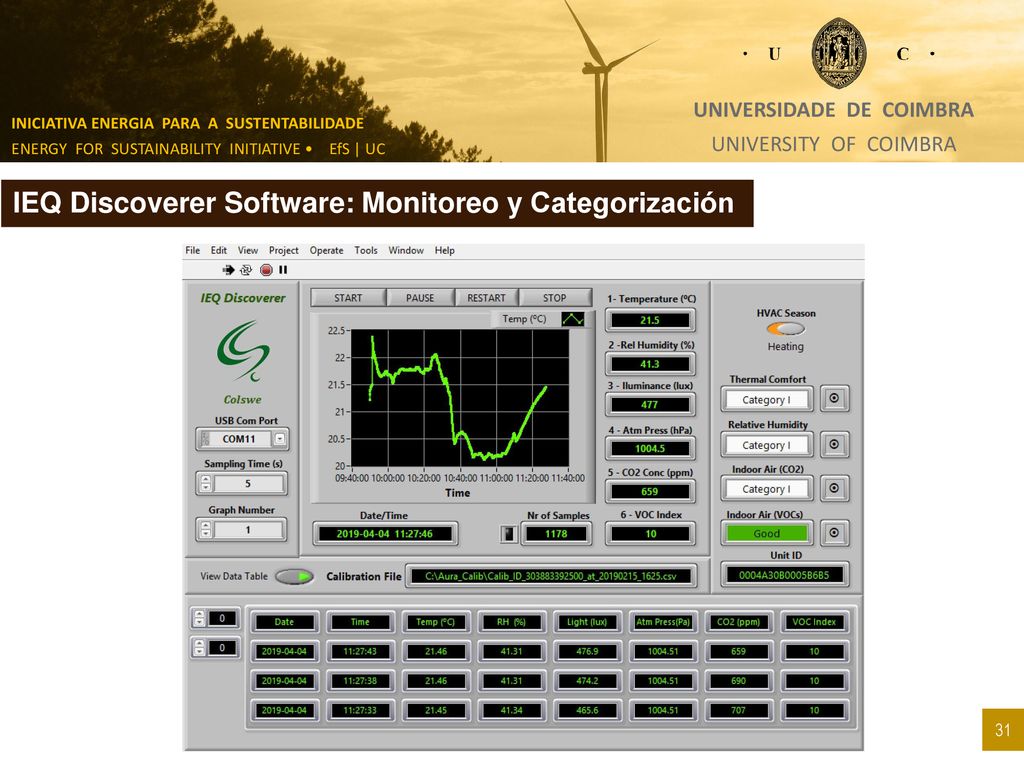Image resolution: width=1024 pixels, height=768 pixels.
Task: Click the Colswe green logo
Action: tap(243, 351)
